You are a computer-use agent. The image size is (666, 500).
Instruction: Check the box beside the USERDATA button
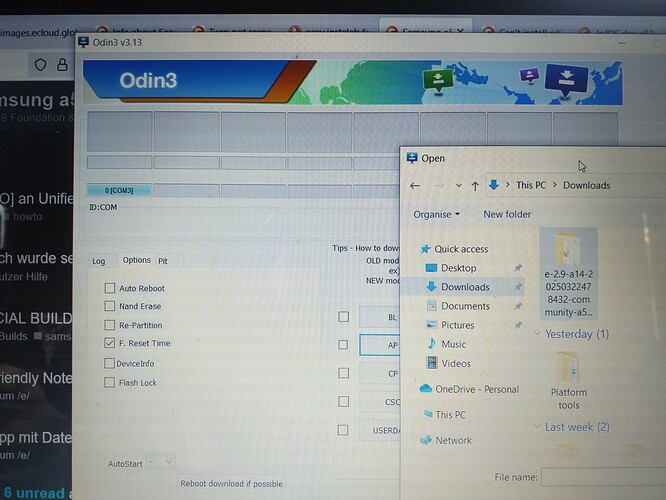(343, 430)
